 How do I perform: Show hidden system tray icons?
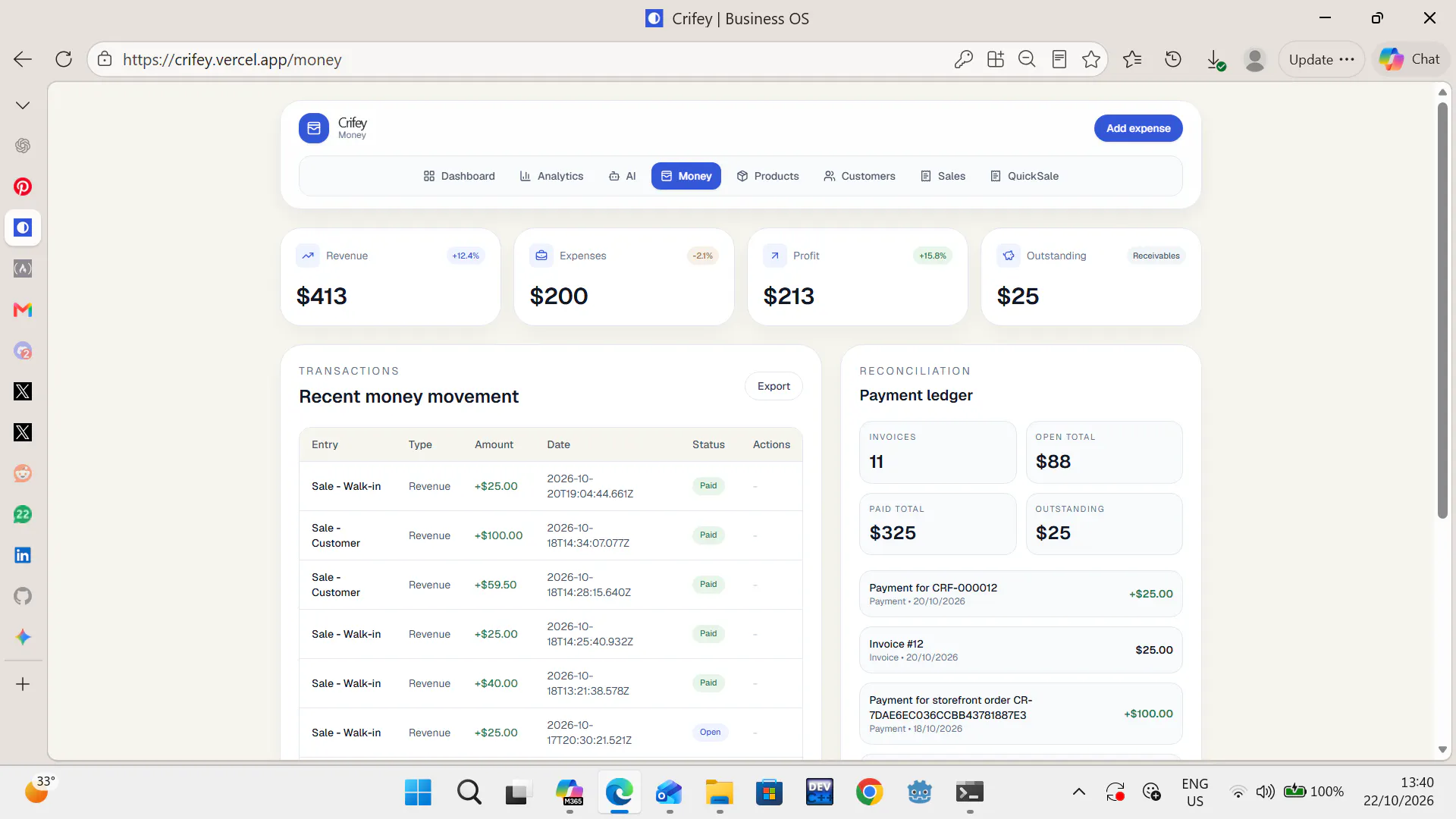point(1078,792)
